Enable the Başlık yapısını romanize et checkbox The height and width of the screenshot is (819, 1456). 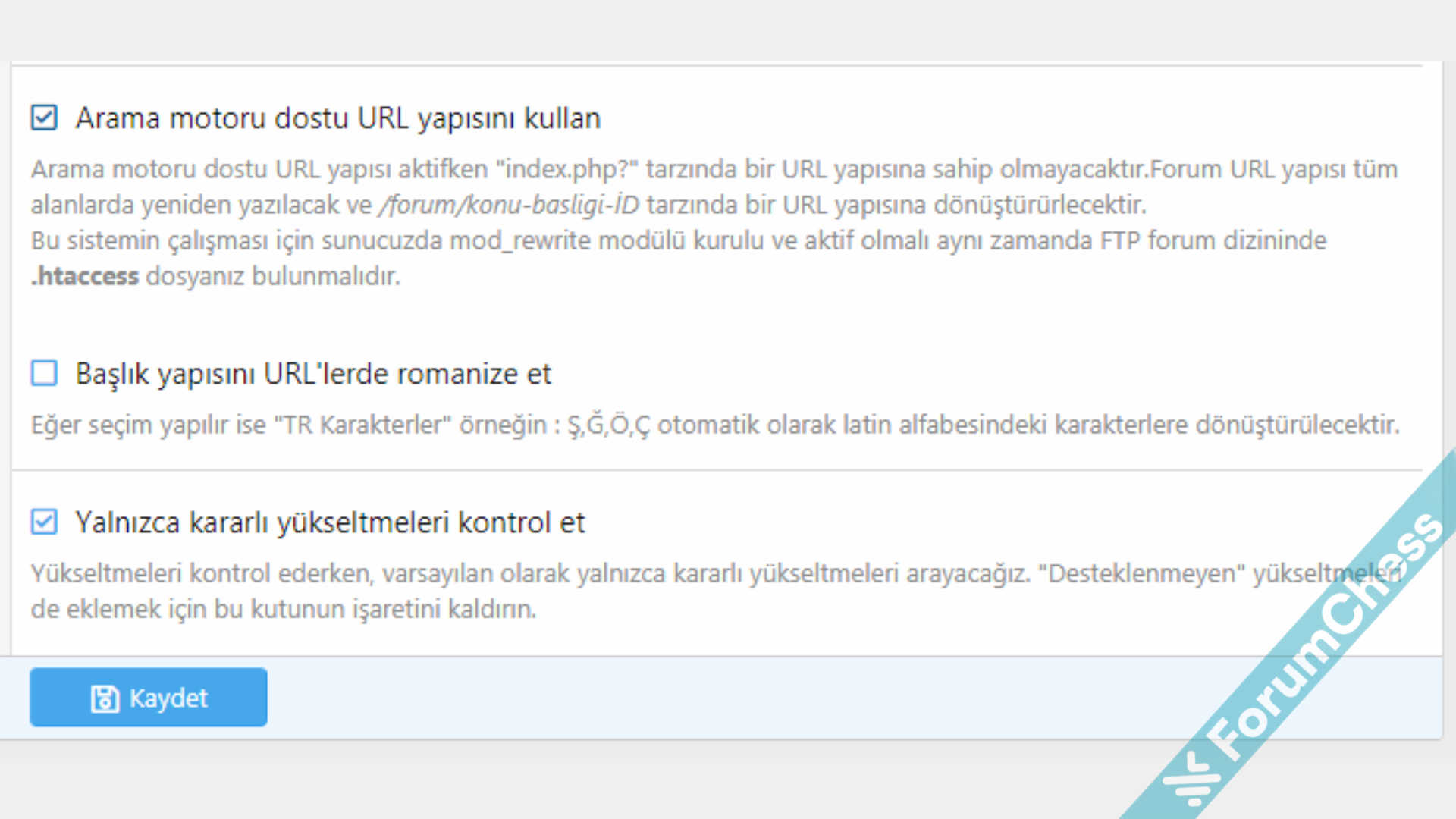click(x=44, y=373)
